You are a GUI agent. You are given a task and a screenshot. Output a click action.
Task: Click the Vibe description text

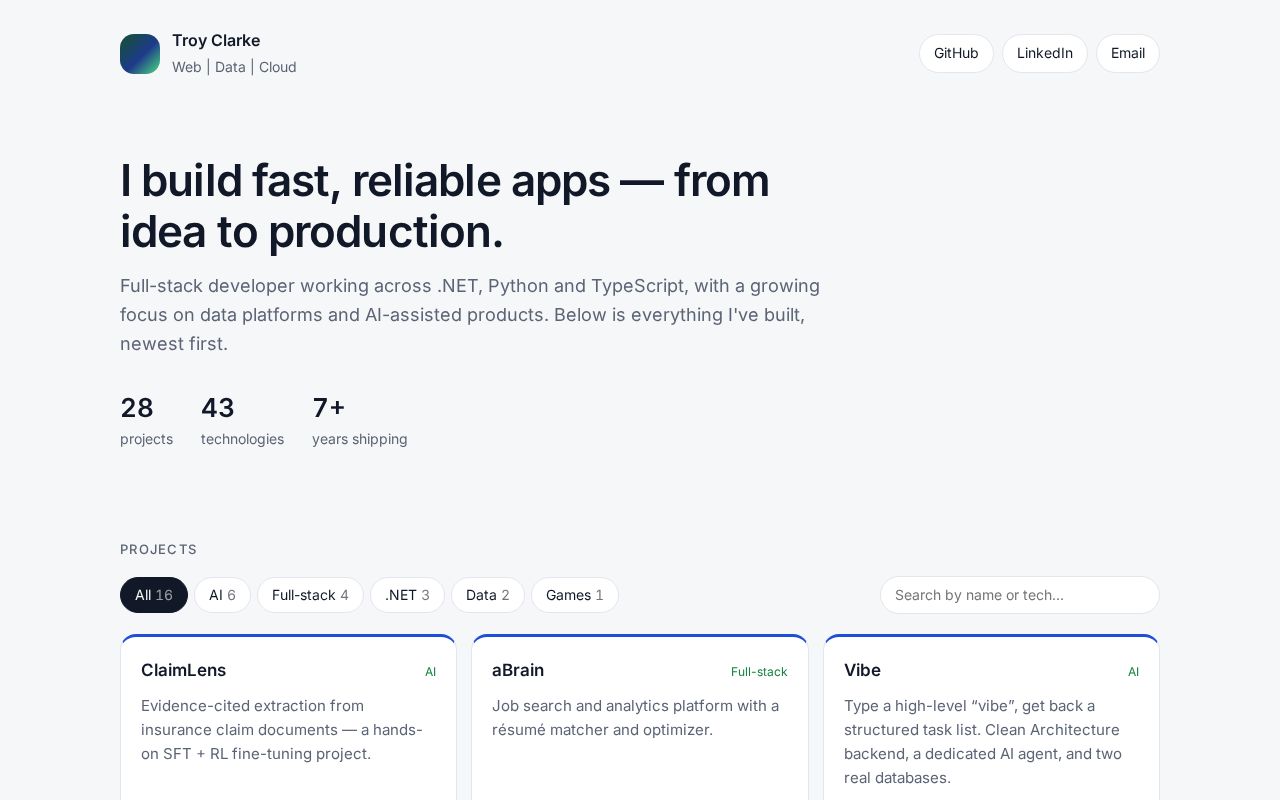[x=983, y=742]
